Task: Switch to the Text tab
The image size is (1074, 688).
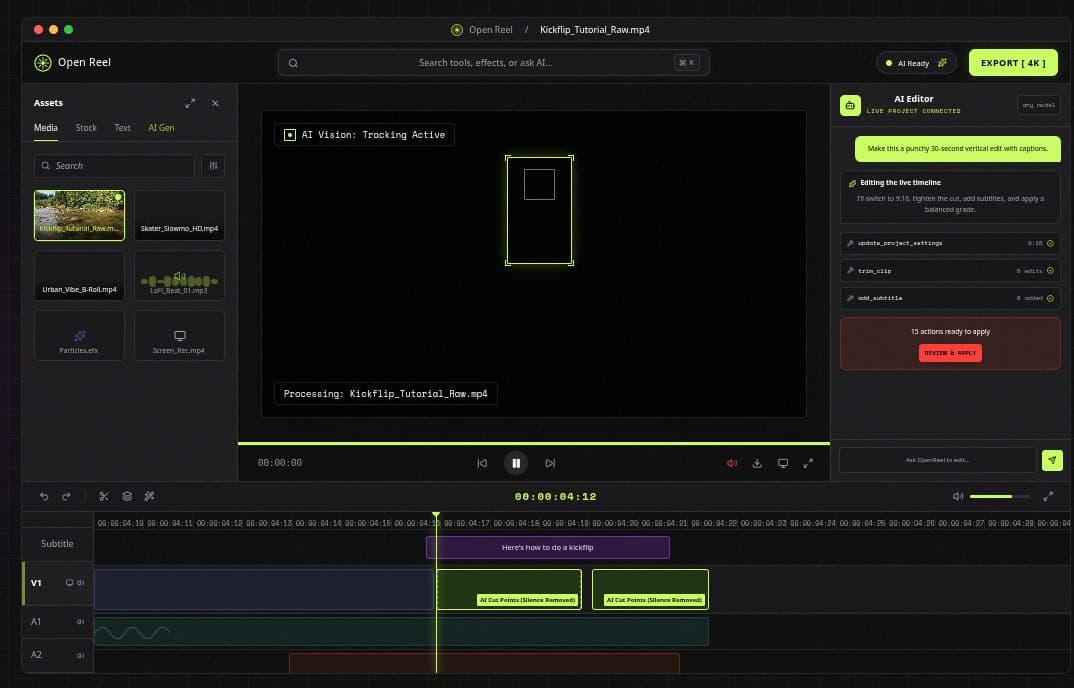Action: coord(123,128)
